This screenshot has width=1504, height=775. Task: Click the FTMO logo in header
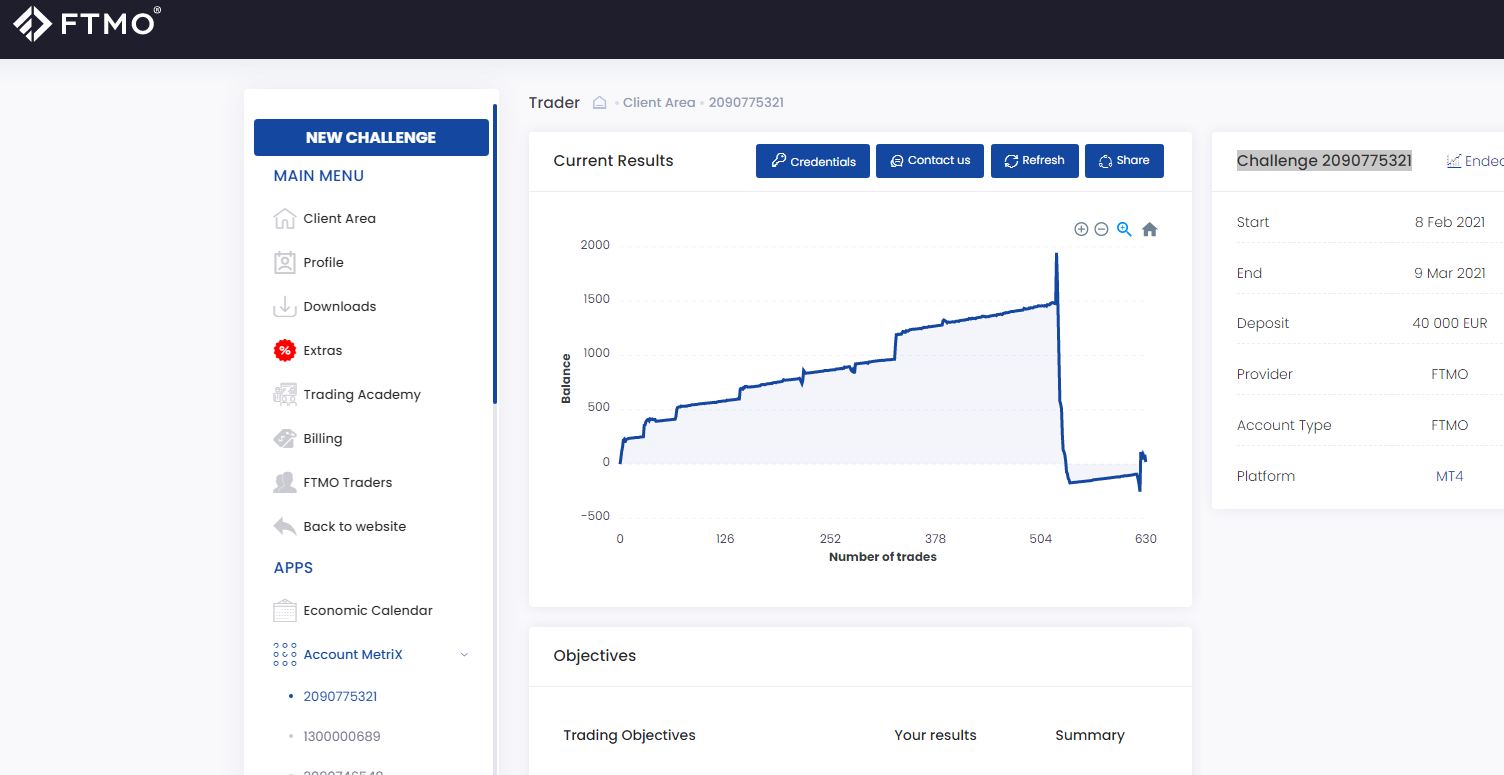tap(87, 23)
